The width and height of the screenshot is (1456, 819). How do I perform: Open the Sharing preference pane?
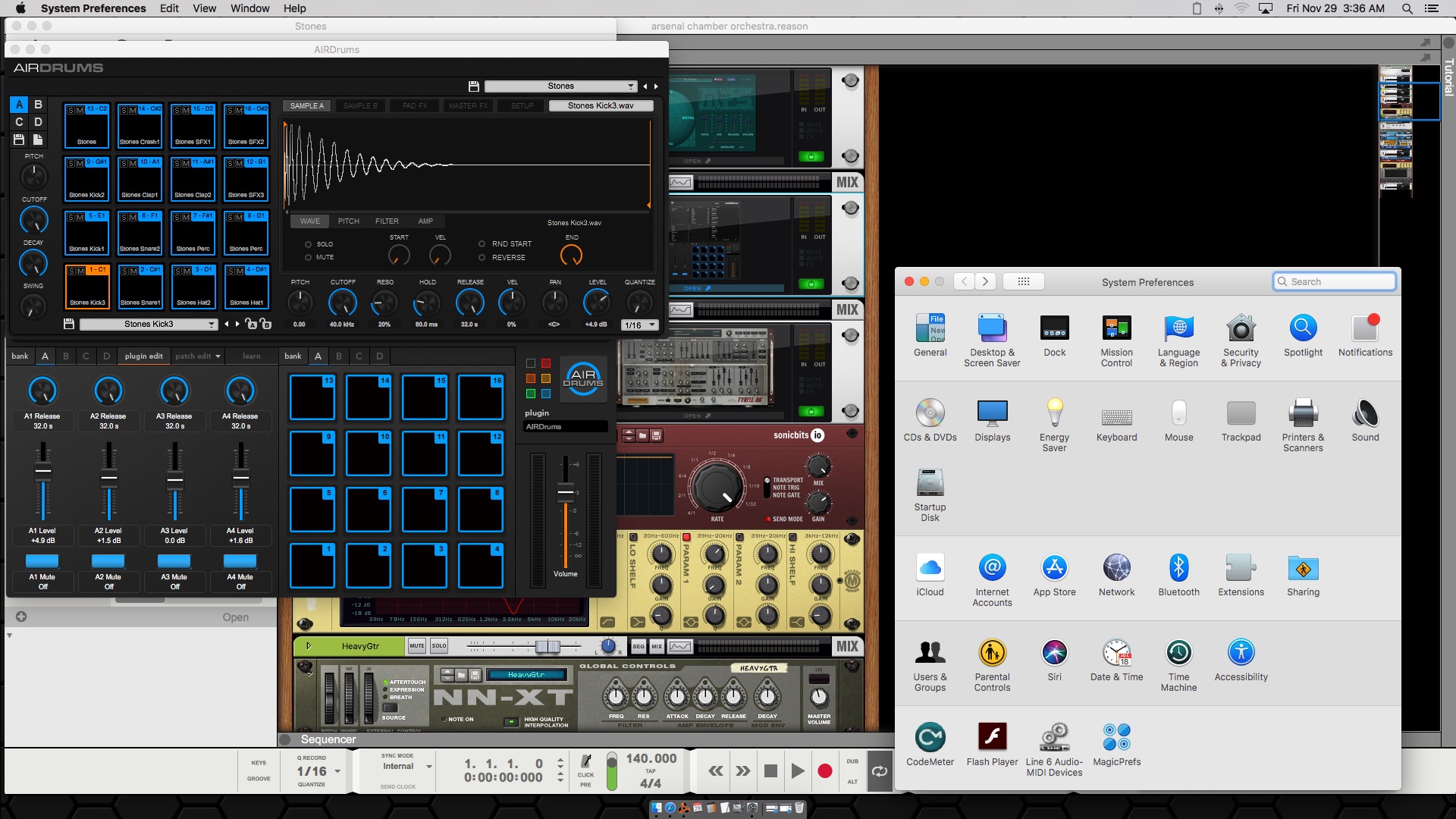pos(1303,574)
